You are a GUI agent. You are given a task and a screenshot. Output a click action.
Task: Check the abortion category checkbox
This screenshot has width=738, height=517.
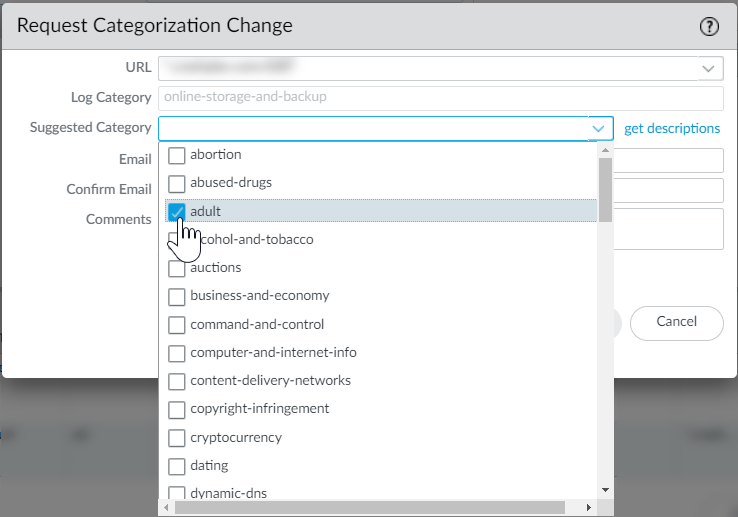(176, 155)
